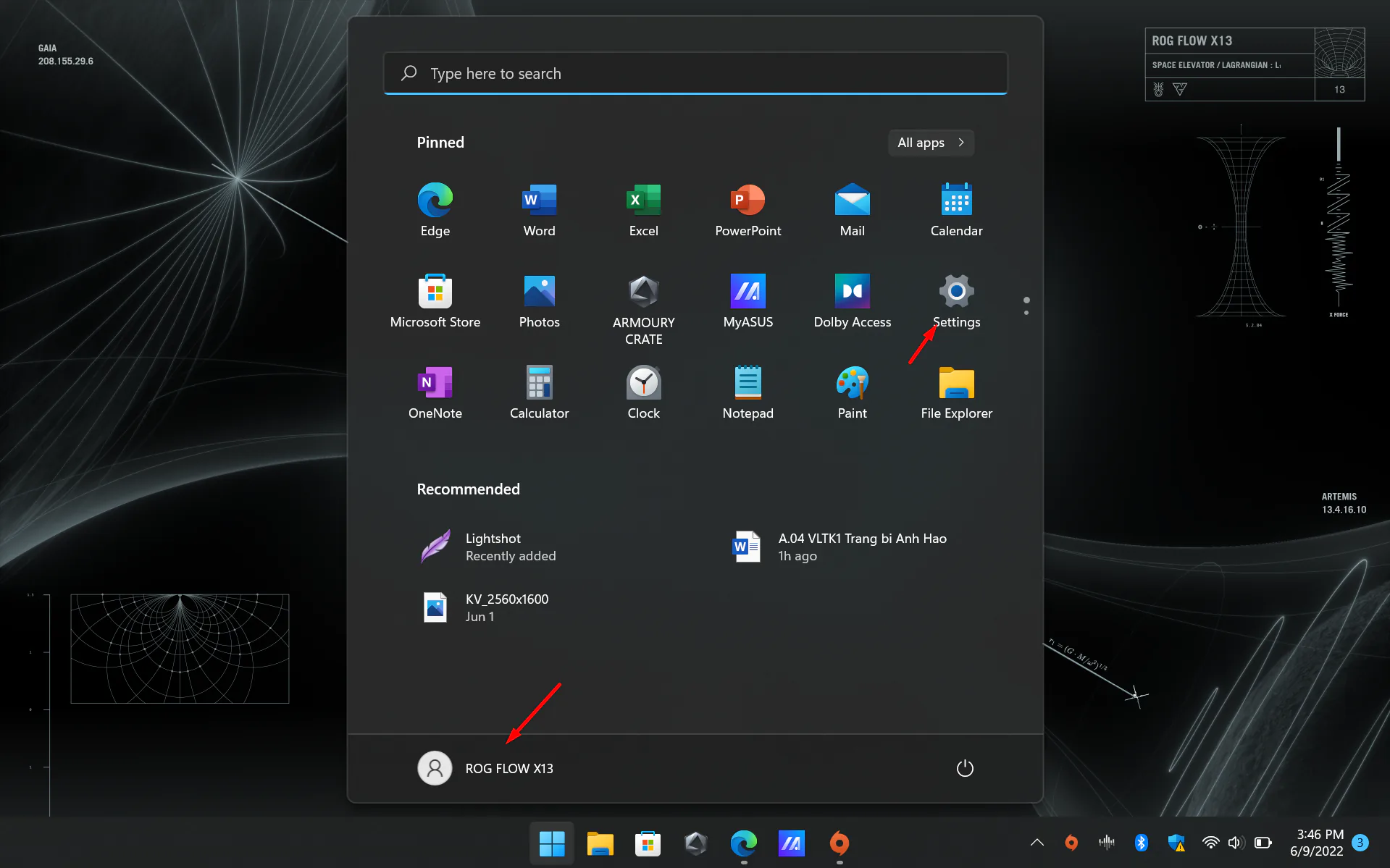The image size is (1390, 868).
Task: Launch OneNote
Action: point(435,392)
